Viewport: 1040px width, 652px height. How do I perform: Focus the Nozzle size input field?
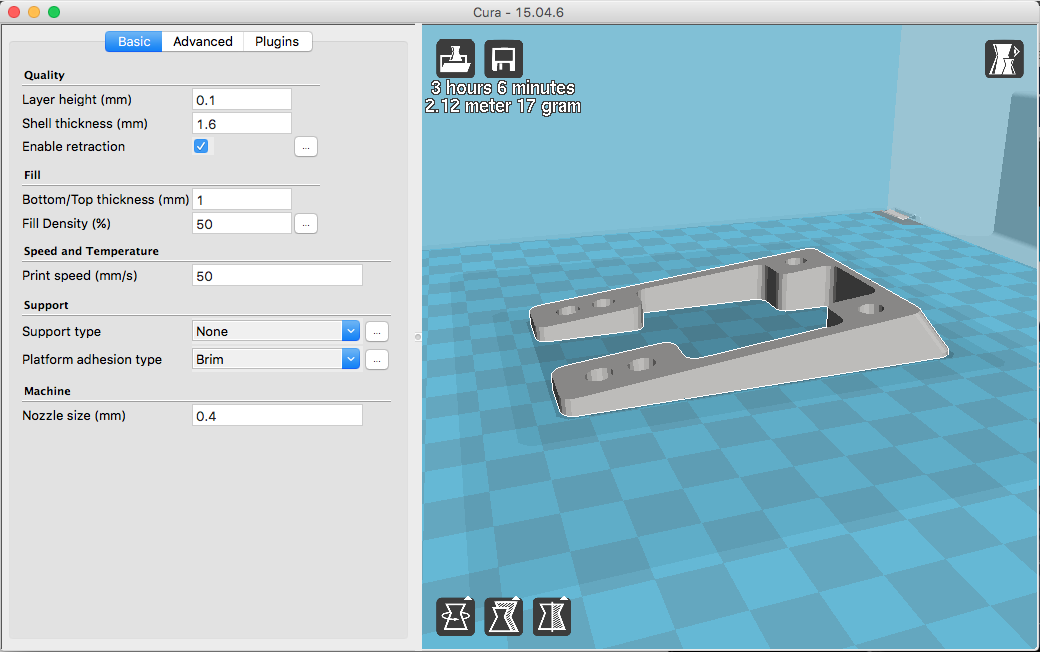click(276, 415)
